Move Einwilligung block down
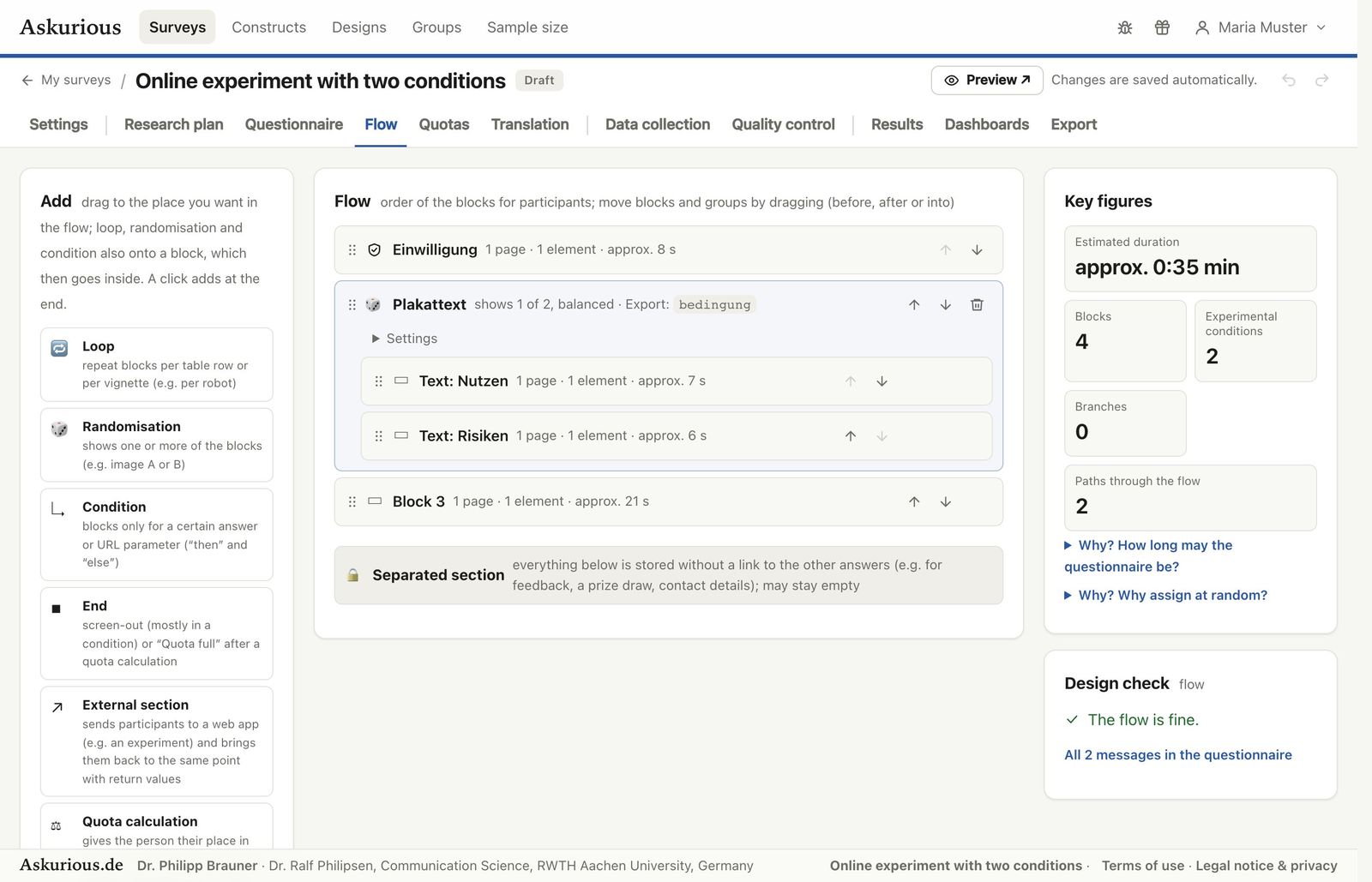The height and width of the screenshot is (882, 1372). click(x=977, y=249)
